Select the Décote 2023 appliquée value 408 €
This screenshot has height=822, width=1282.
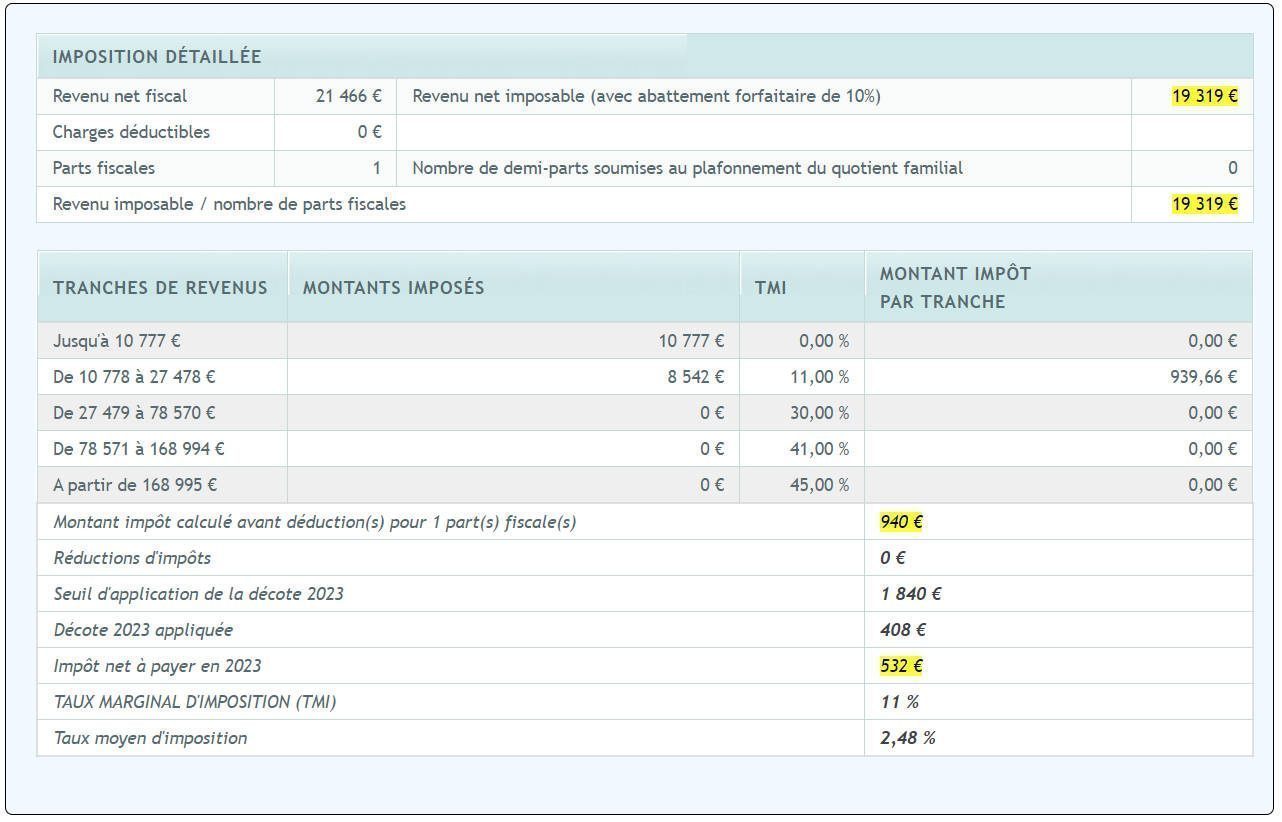[x=902, y=630]
